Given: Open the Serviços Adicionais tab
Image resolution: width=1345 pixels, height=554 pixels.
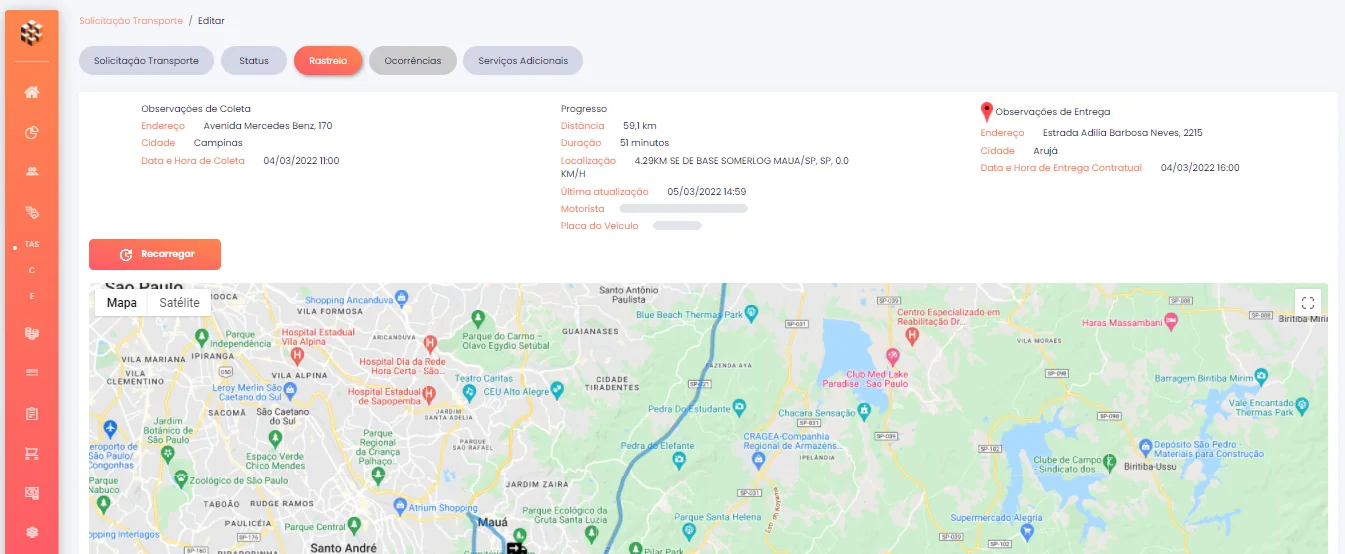Looking at the screenshot, I should [x=523, y=61].
